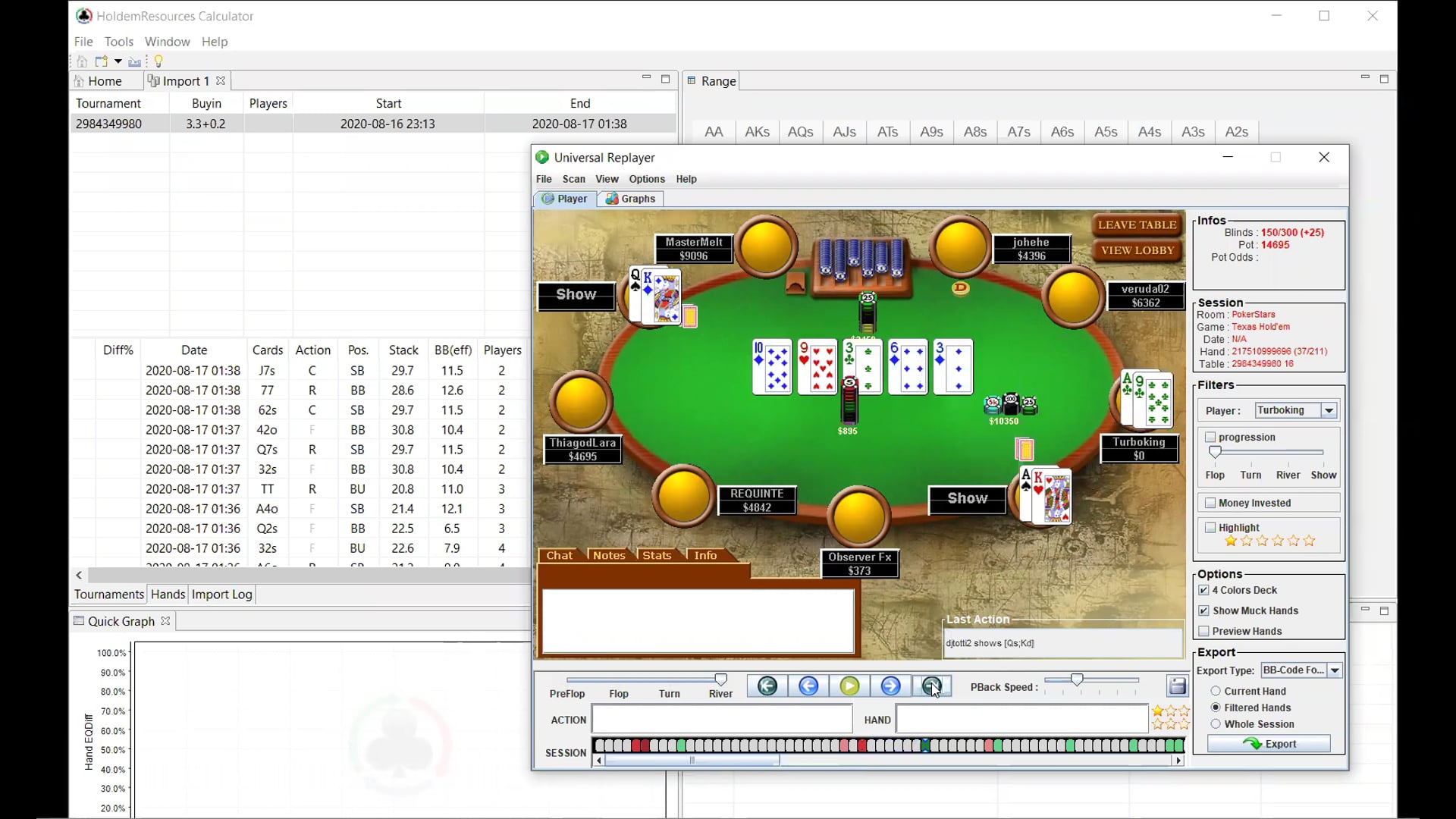Open the dropdown arrow beside import icon
1456x819 pixels.
tap(118, 61)
